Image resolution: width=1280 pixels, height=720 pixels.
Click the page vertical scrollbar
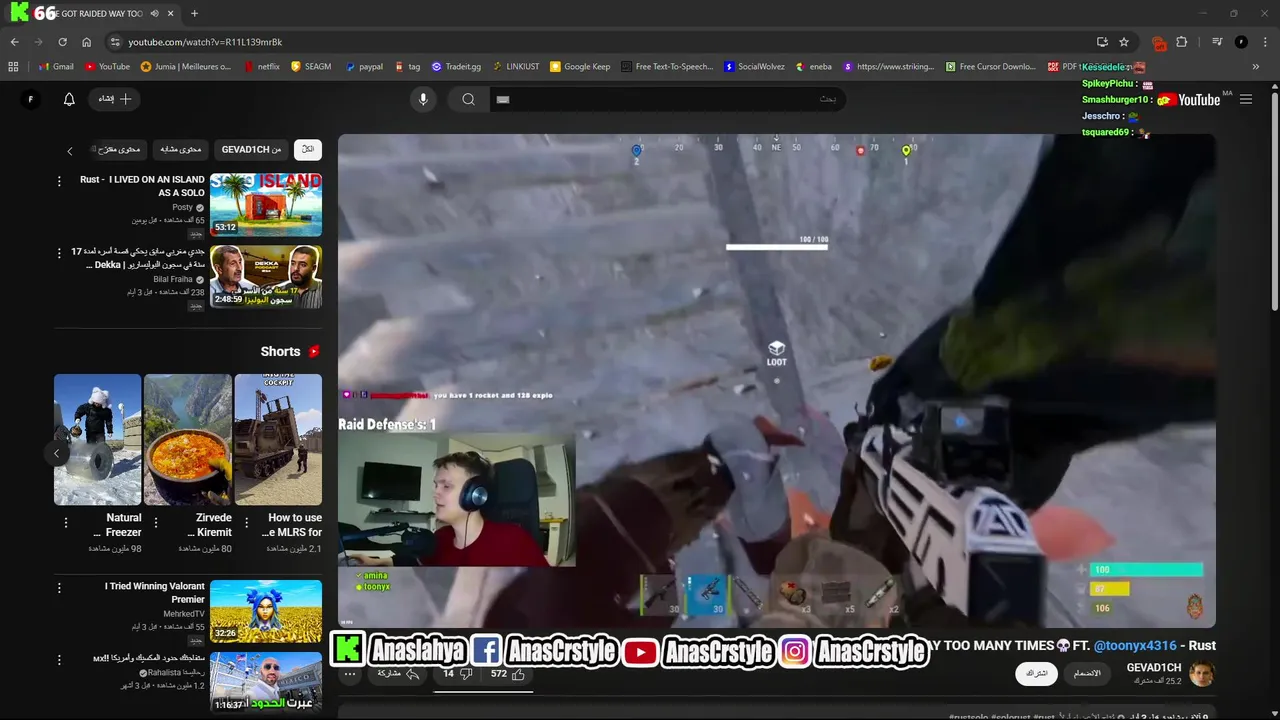1274,200
